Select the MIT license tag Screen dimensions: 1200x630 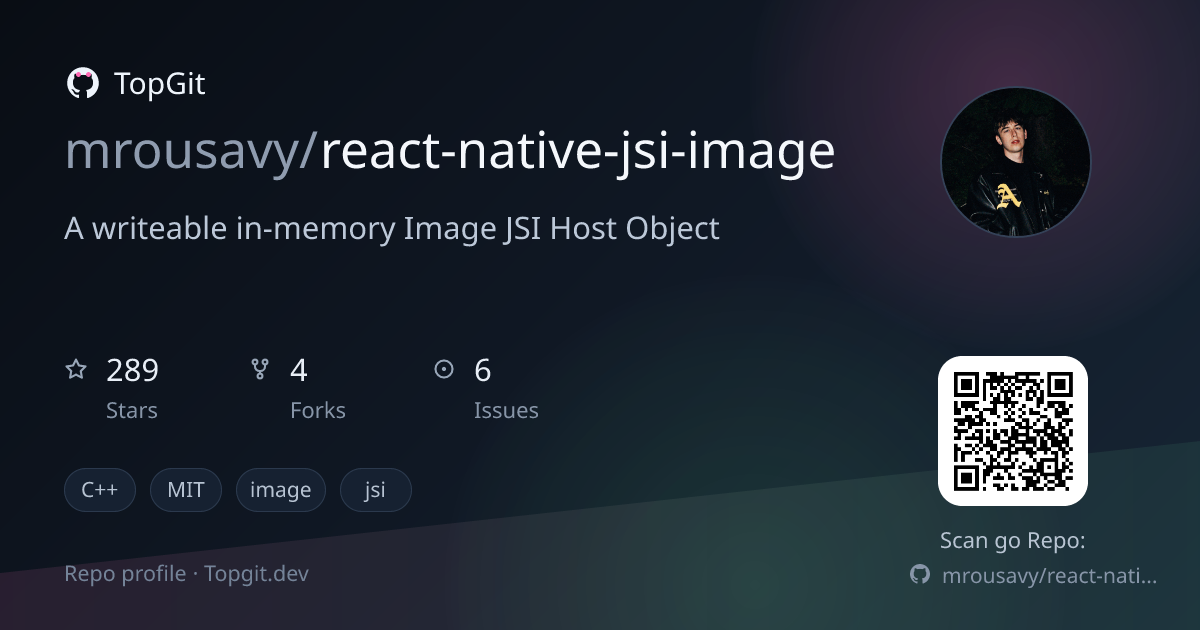pyautogui.click(x=186, y=490)
